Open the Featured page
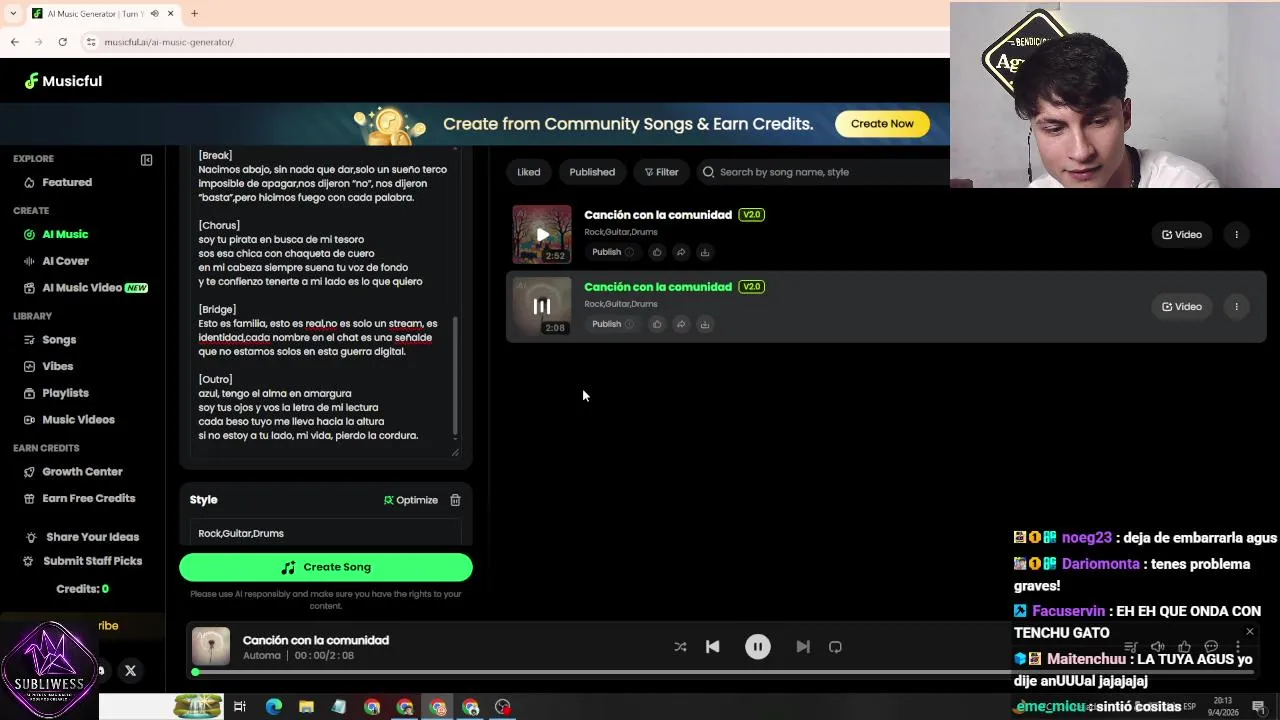Viewport: 1280px width, 720px height. point(67,182)
